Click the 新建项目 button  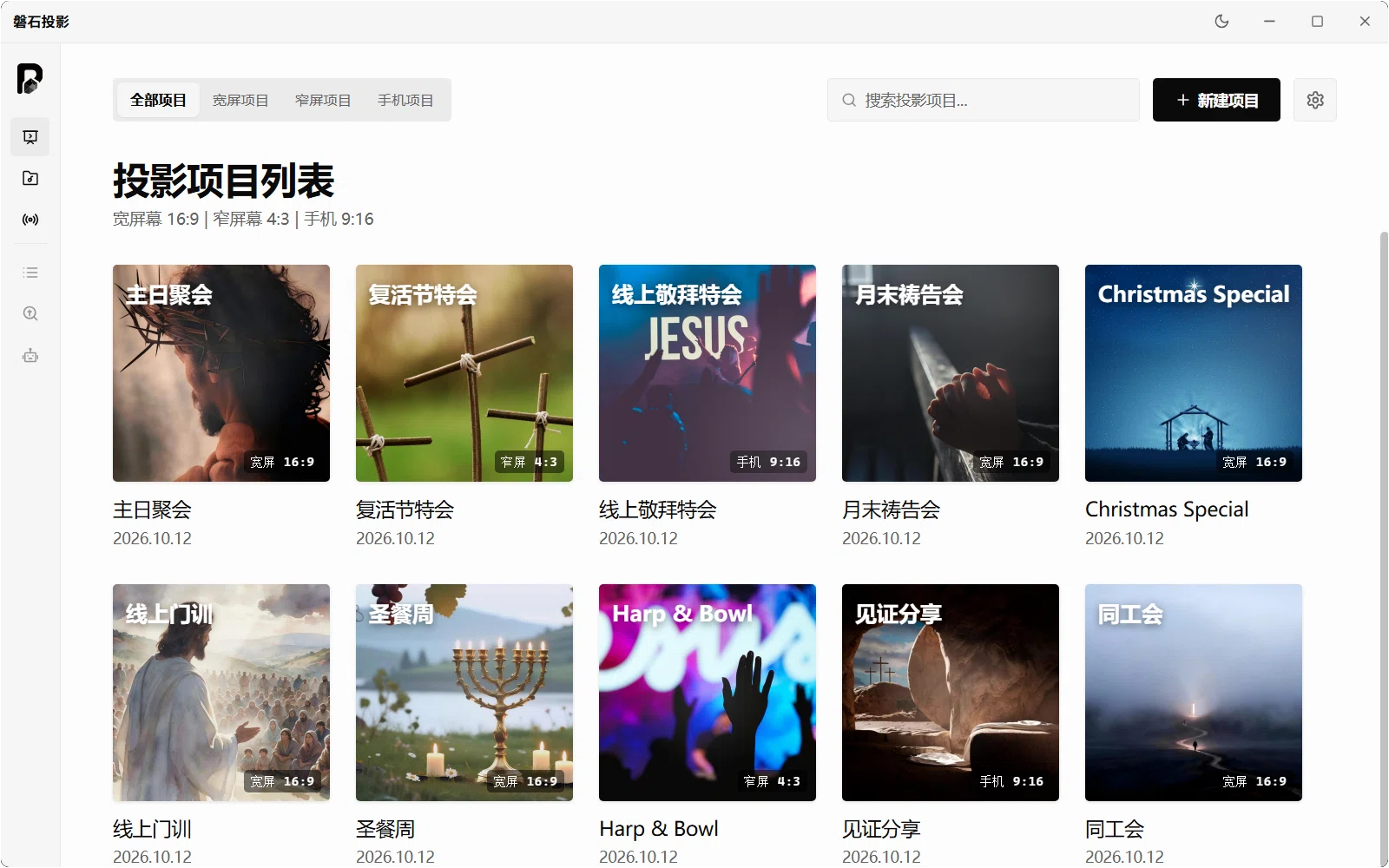(1216, 100)
